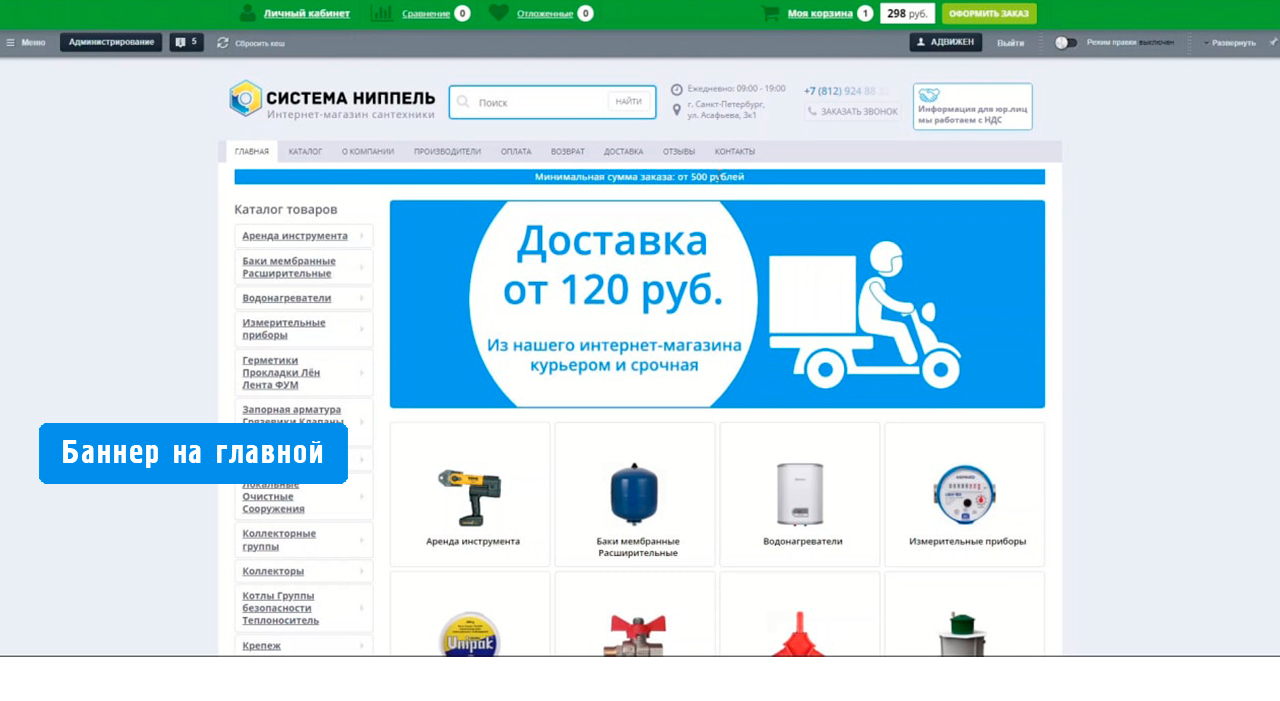Open the Измерительные приборы category card
Viewport: 1280px width, 701px height.
pos(965,494)
